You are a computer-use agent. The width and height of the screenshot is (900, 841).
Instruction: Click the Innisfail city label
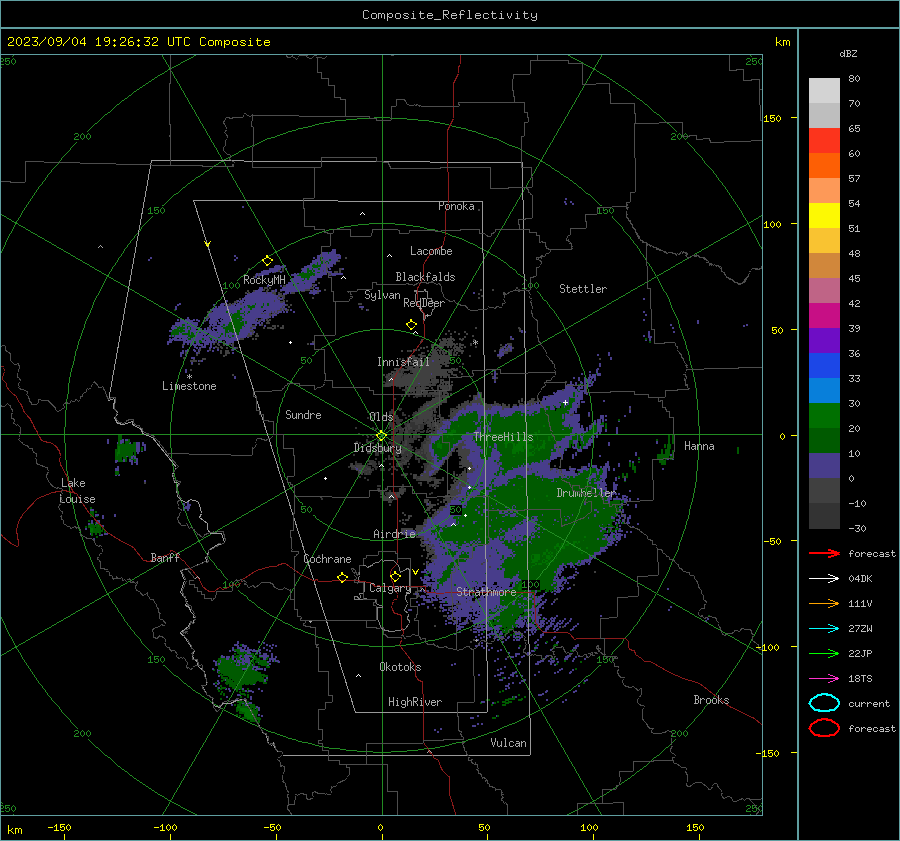404,362
